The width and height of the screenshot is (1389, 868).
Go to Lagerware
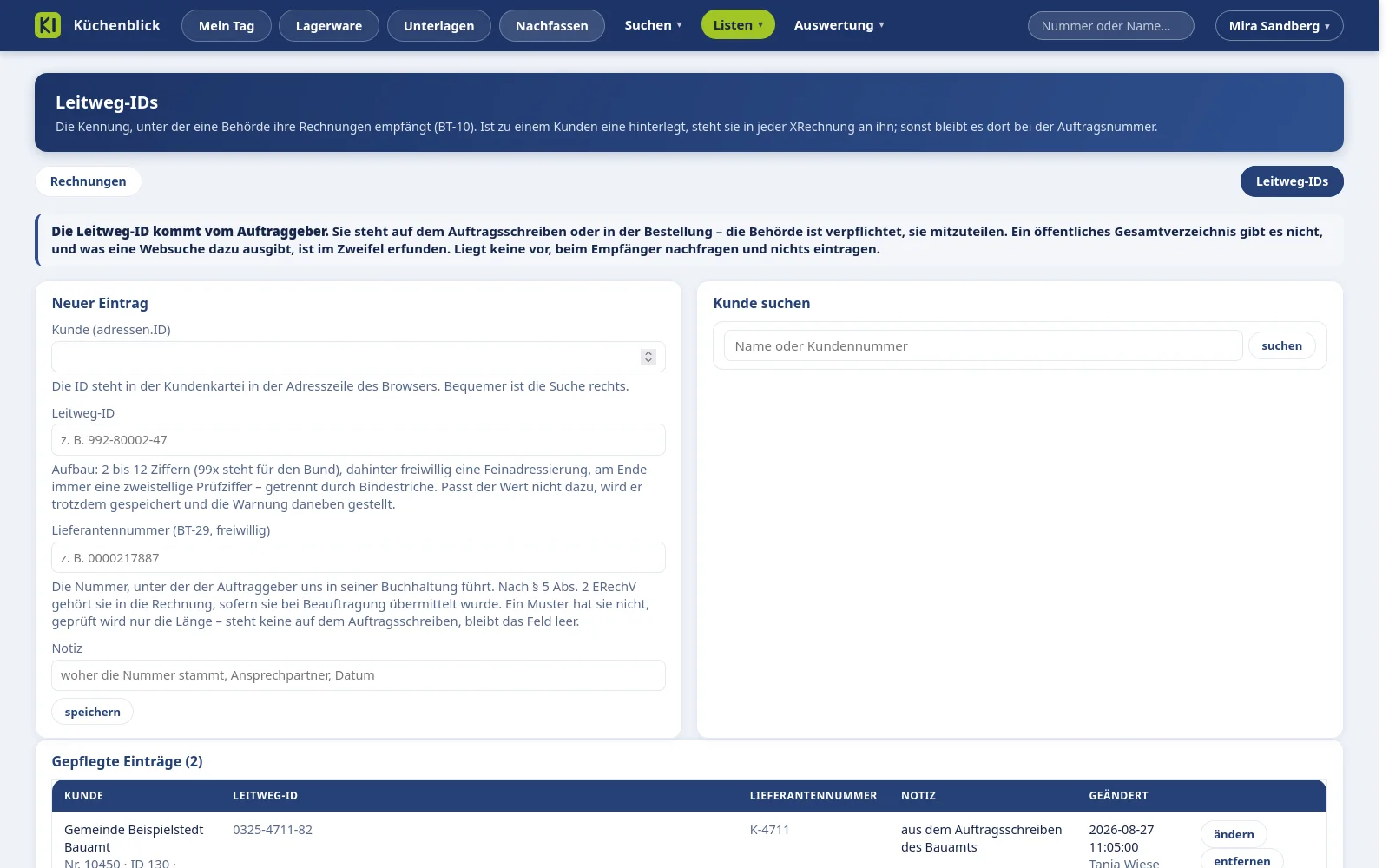tap(329, 25)
